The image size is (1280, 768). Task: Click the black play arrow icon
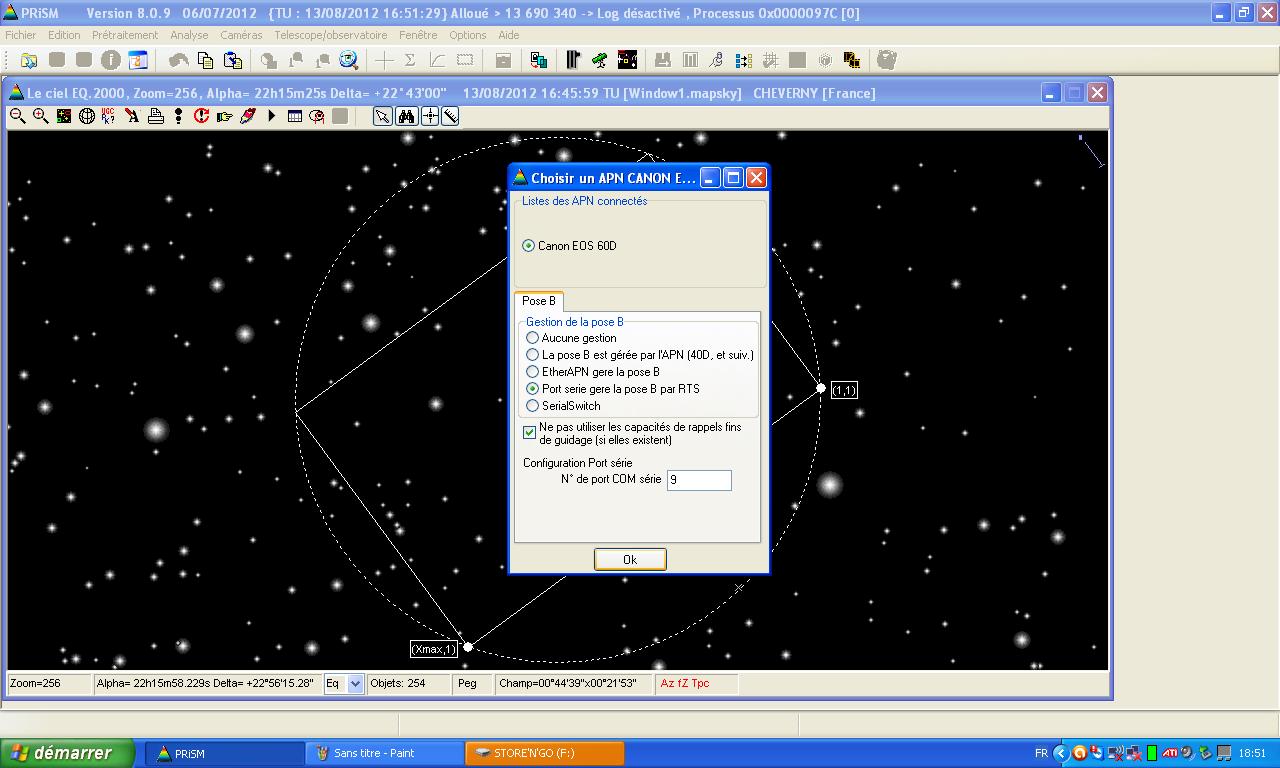click(x=271, y=116)
